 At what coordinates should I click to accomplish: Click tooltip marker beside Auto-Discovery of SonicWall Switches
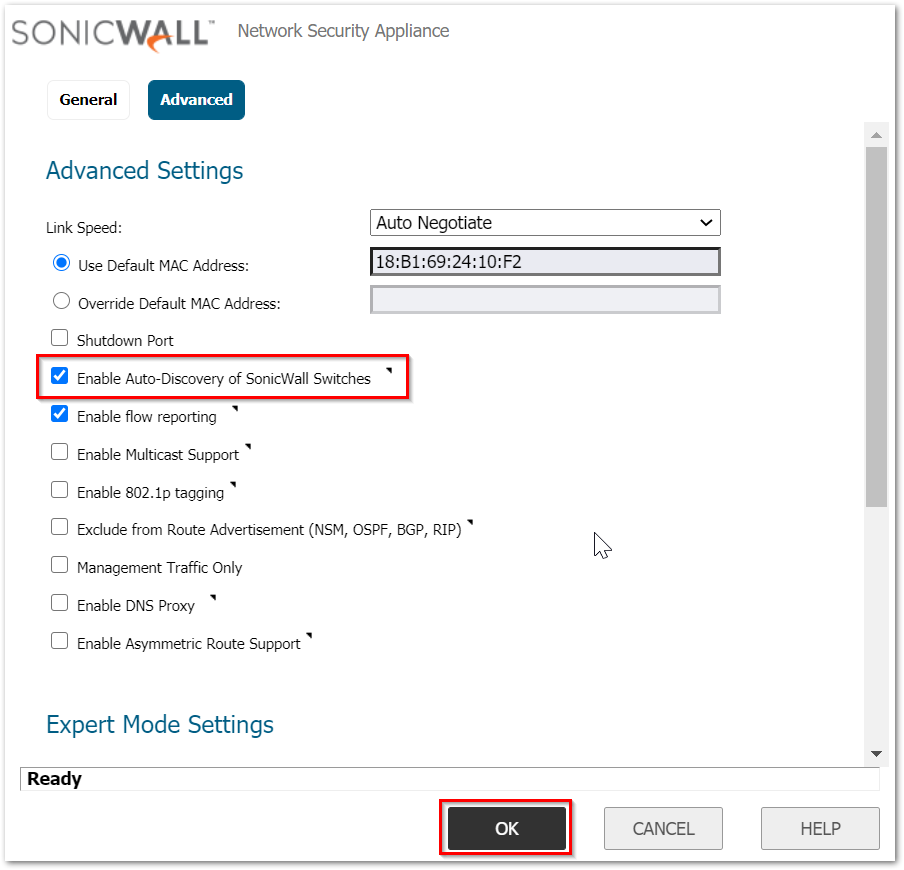(388, 371)
